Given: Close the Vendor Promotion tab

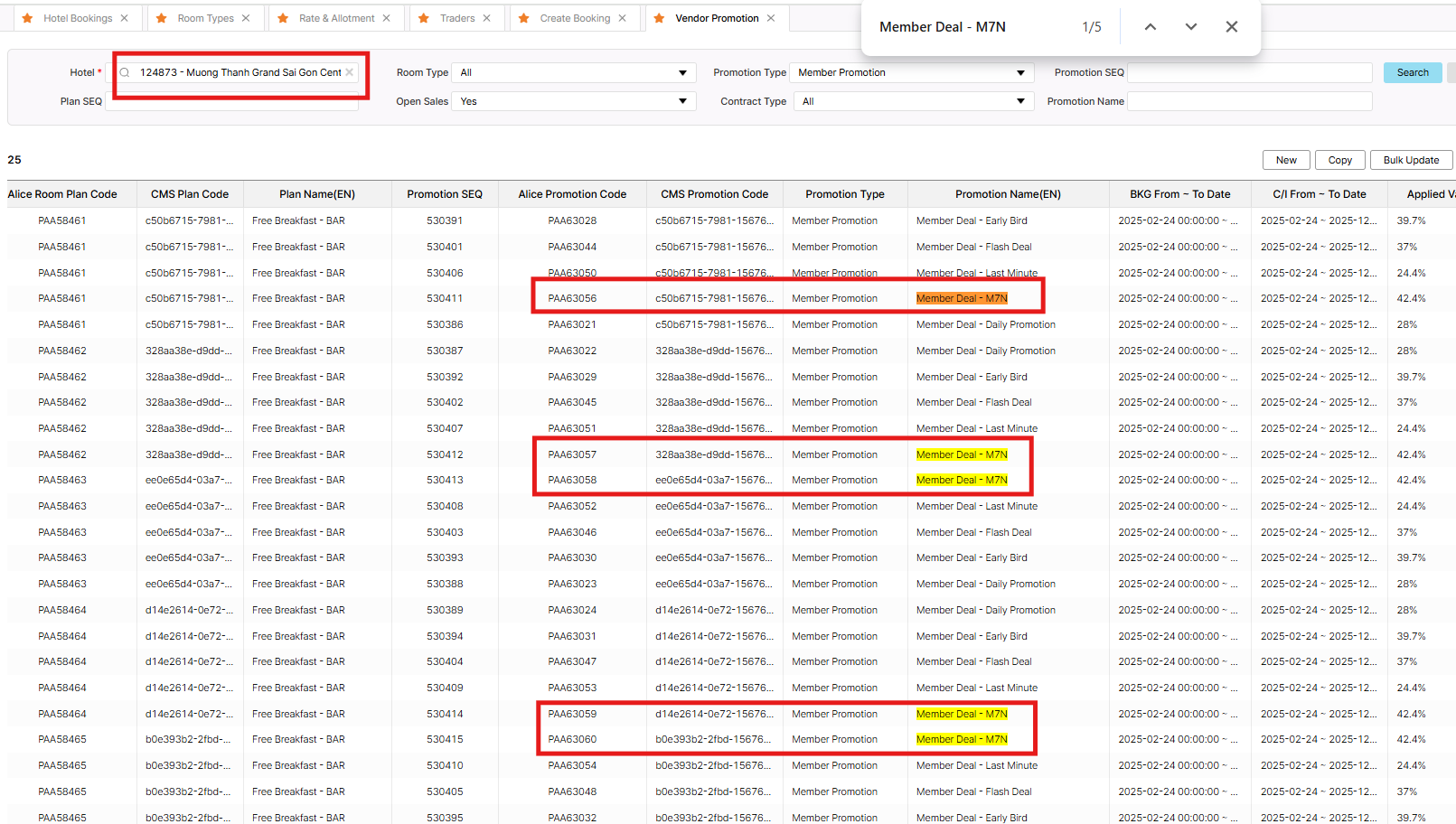Looking at the screenshot, I should (771, 18).
